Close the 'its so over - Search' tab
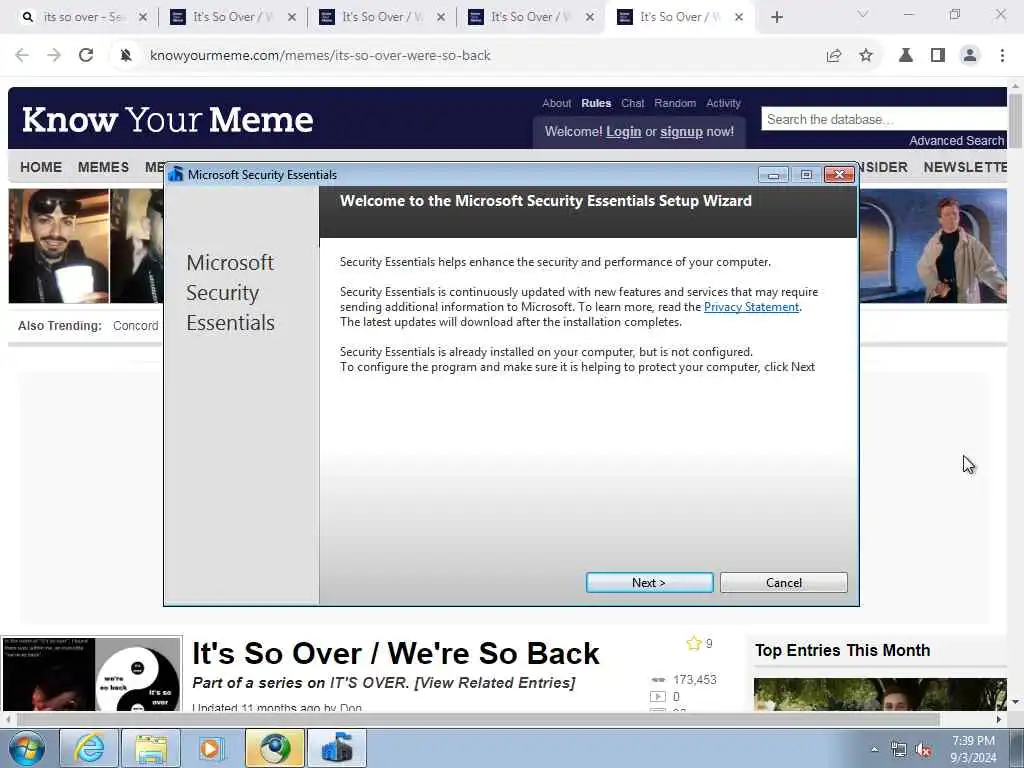This screenshot has width=1024, height=768. 143,17
